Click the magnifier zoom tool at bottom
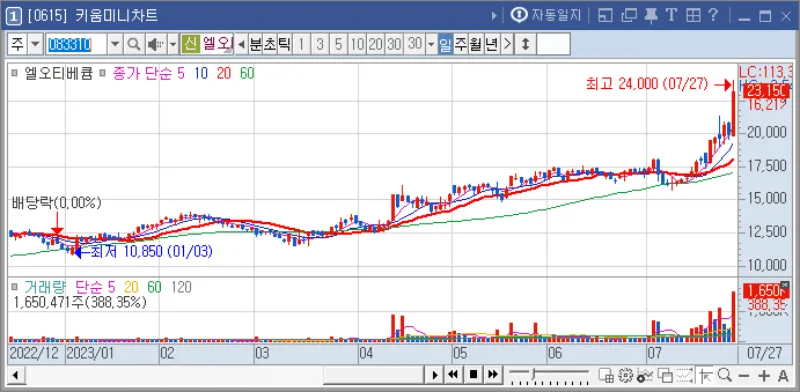This screenshot has height=392, width=800. (x=724, y=375)
